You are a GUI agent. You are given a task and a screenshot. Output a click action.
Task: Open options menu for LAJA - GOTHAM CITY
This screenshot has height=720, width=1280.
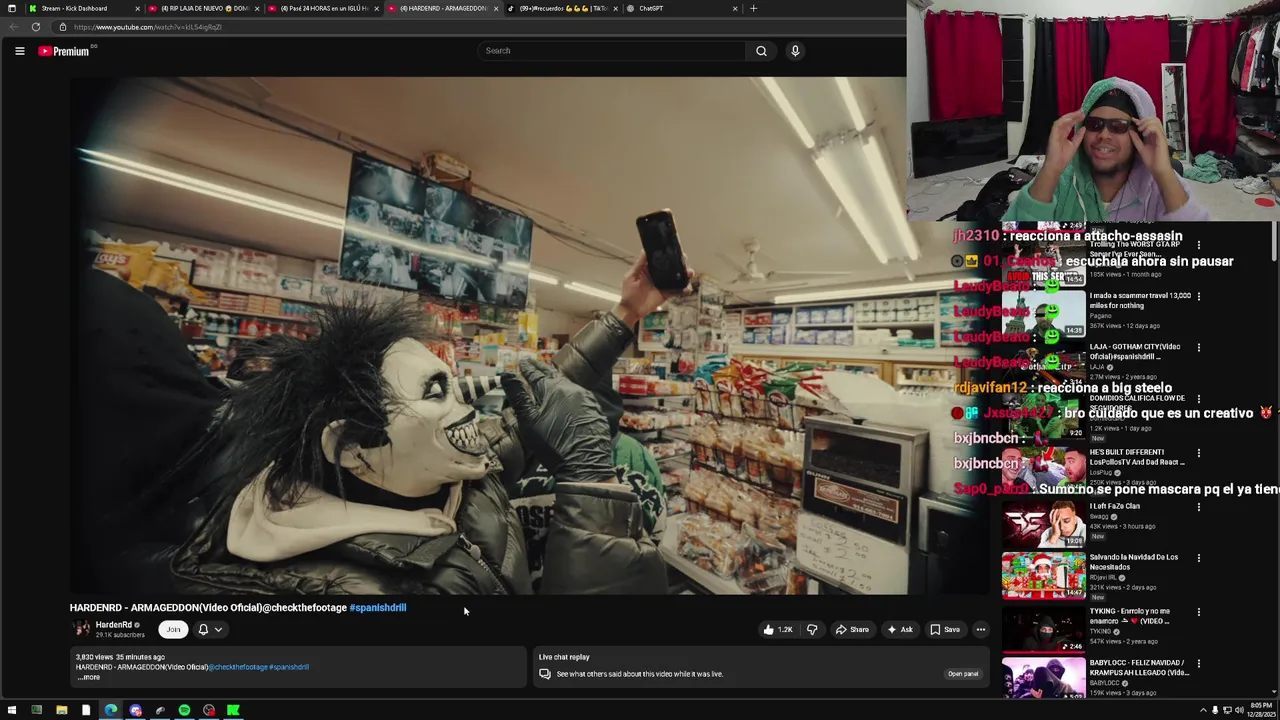click(1198, 348)
